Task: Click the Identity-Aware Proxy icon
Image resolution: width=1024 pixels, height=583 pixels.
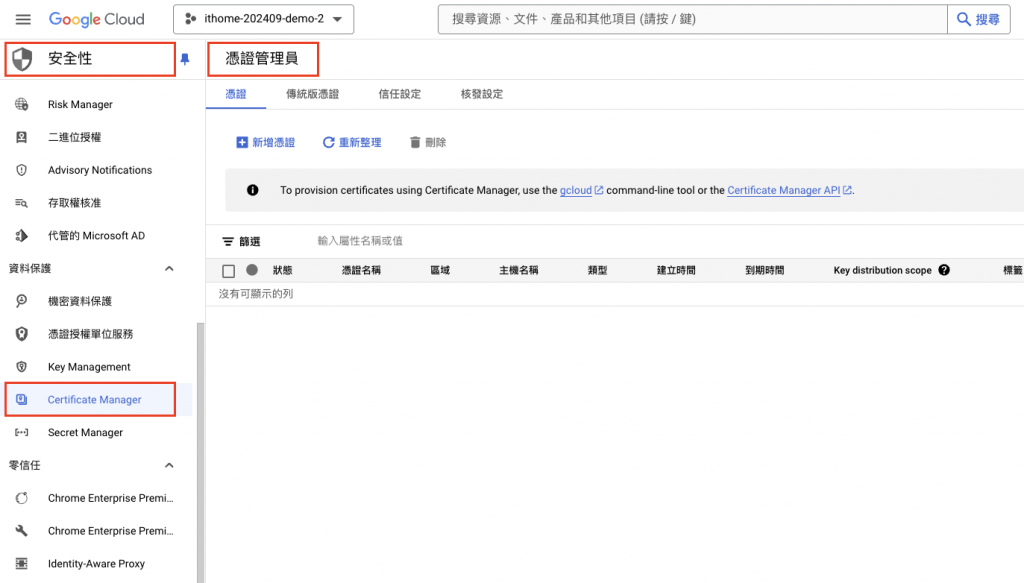Action: click(22, 563)
